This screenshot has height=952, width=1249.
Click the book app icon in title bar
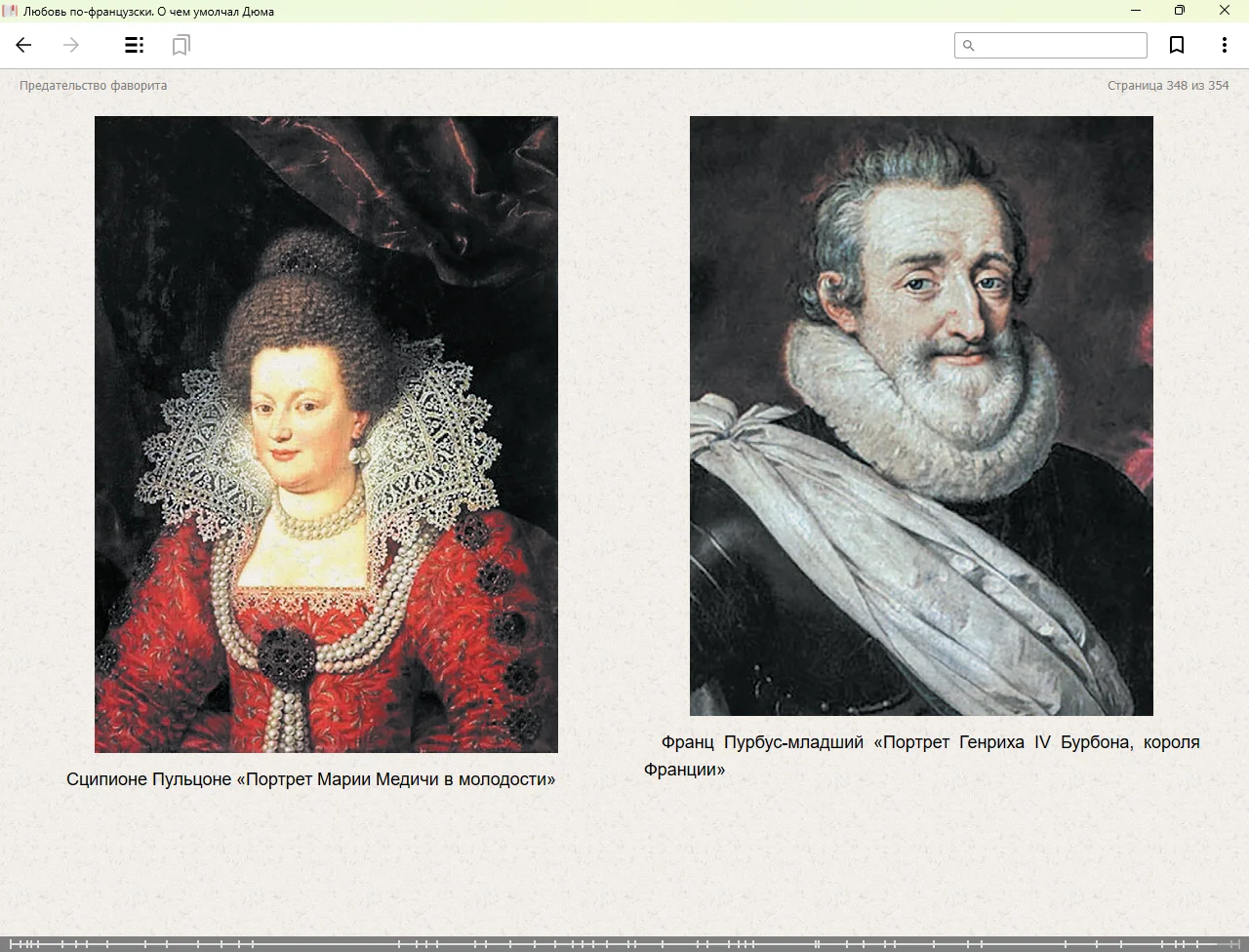(x=11, y=11)
